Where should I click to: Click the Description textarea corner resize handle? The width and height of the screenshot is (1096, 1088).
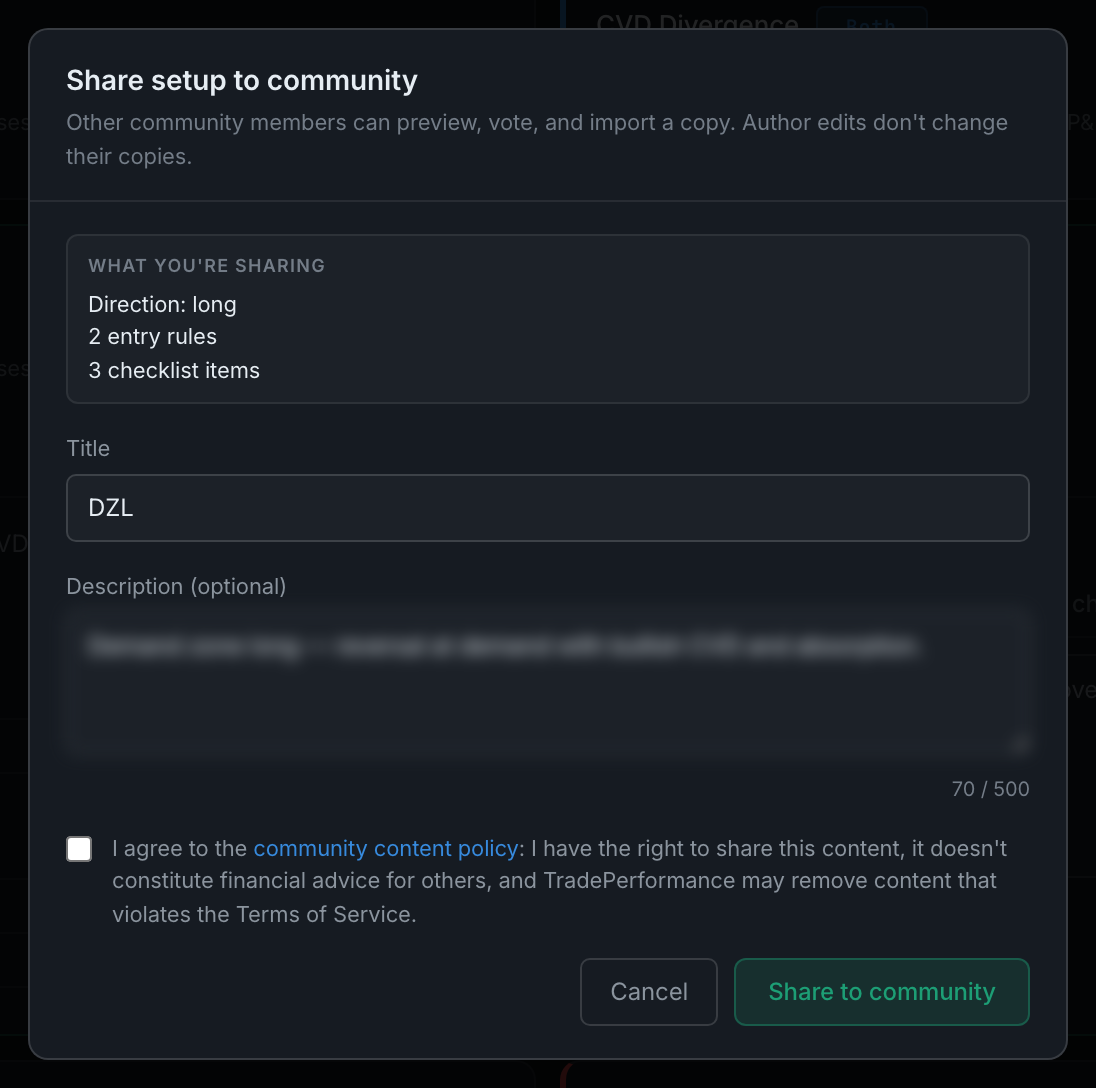1021,746
